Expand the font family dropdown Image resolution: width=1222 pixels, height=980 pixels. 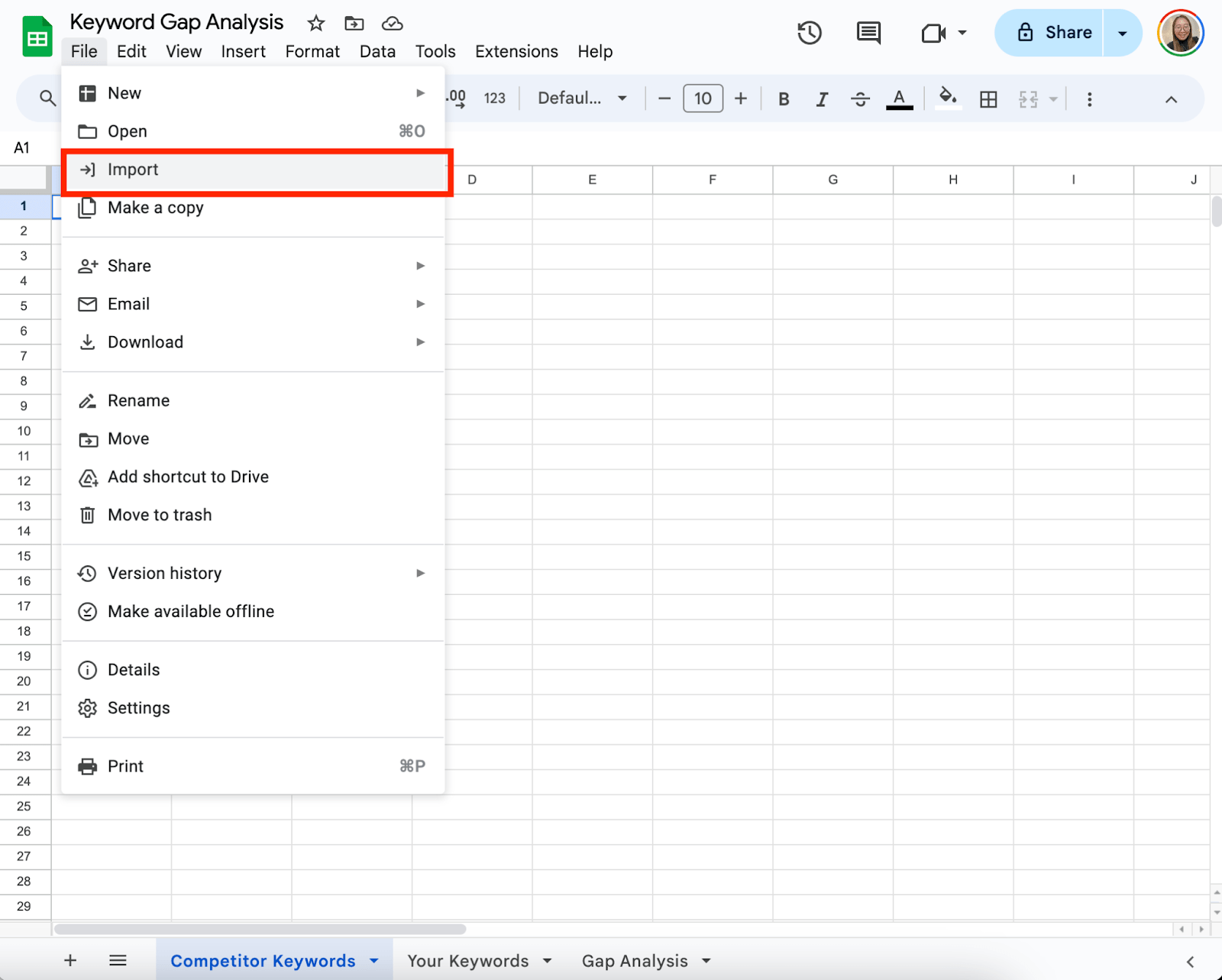coord(582,99)
